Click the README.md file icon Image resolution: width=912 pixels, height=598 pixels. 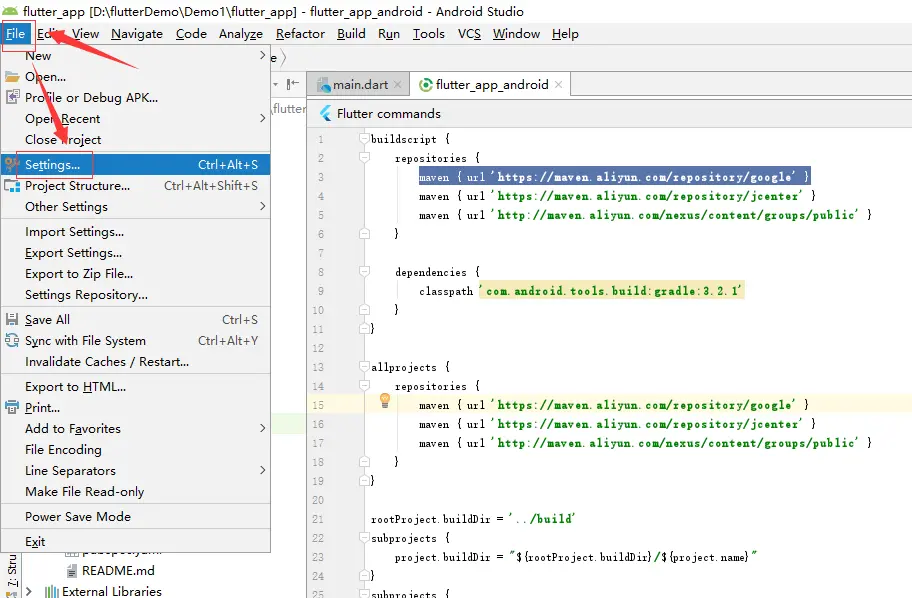(72, 571)
